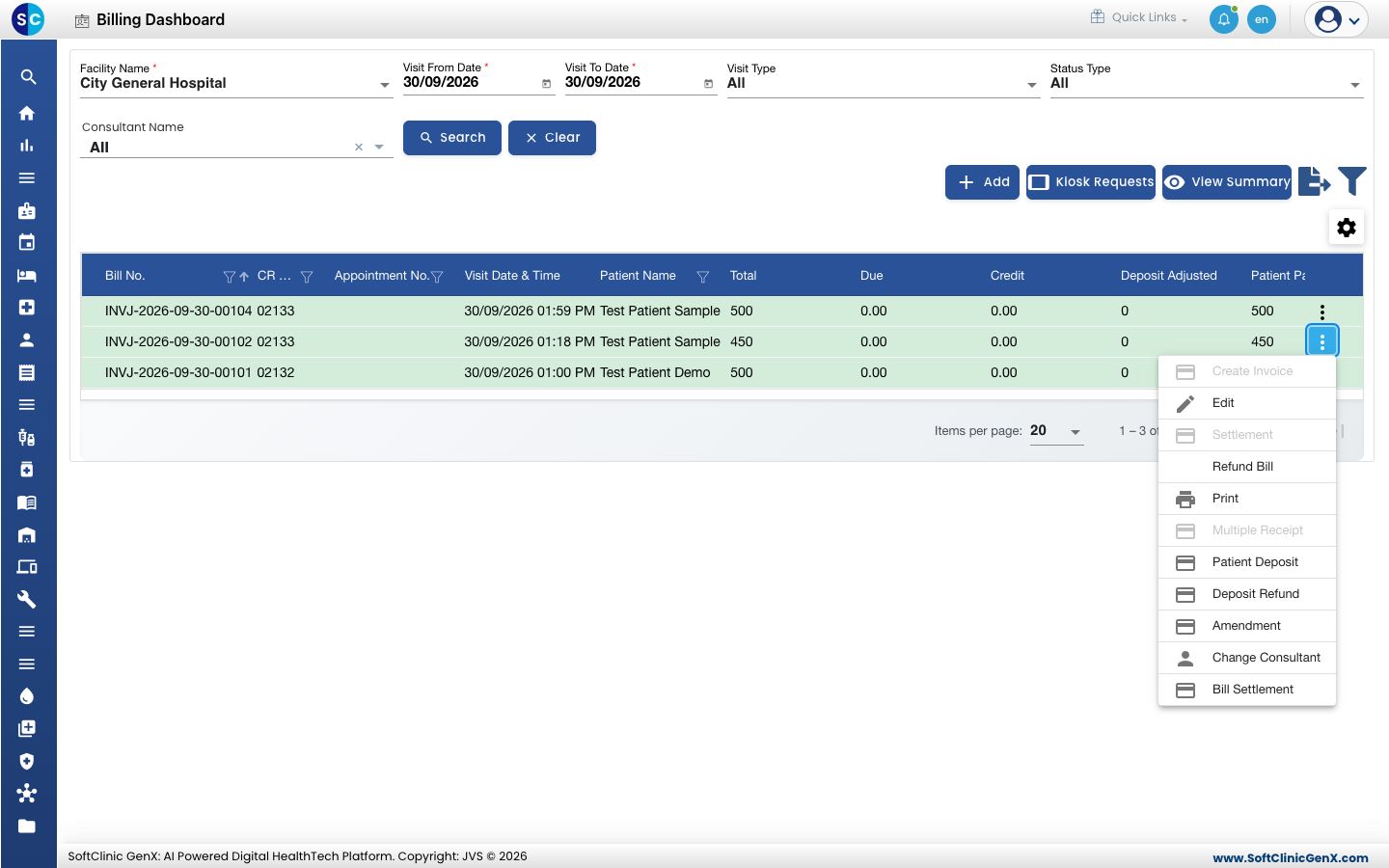Expand the Status Type dropdown
Screen dimensions: 1389x868
pos(1355,85)
